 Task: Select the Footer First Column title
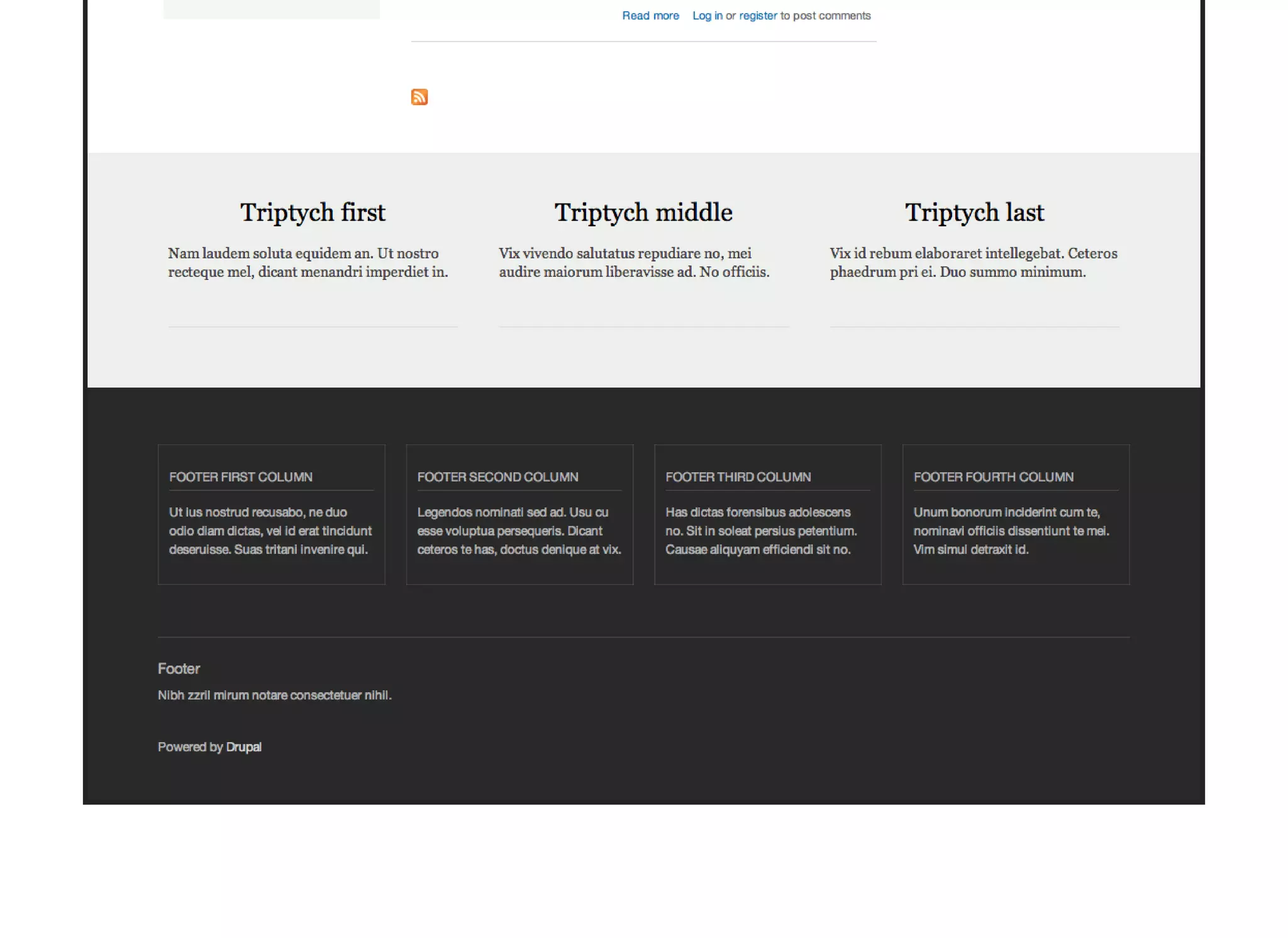241,477
